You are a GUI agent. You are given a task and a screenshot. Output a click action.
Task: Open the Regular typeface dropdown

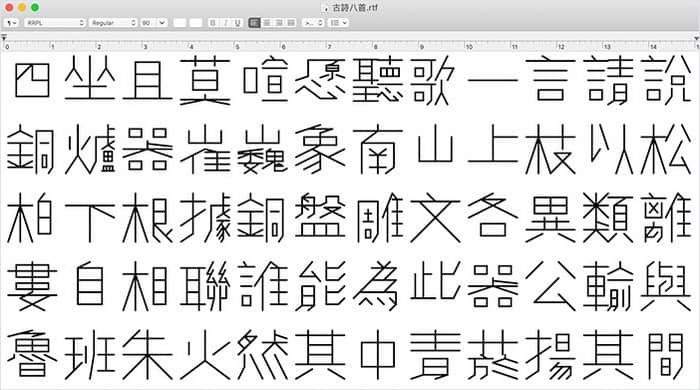(113, 22)
